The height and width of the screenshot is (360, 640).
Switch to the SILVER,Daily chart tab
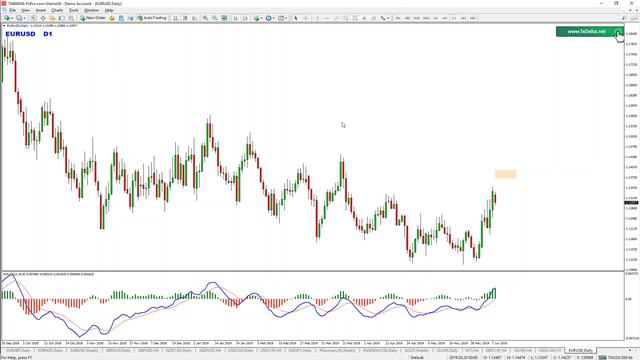pyautogui.click(x=447, y=351)
